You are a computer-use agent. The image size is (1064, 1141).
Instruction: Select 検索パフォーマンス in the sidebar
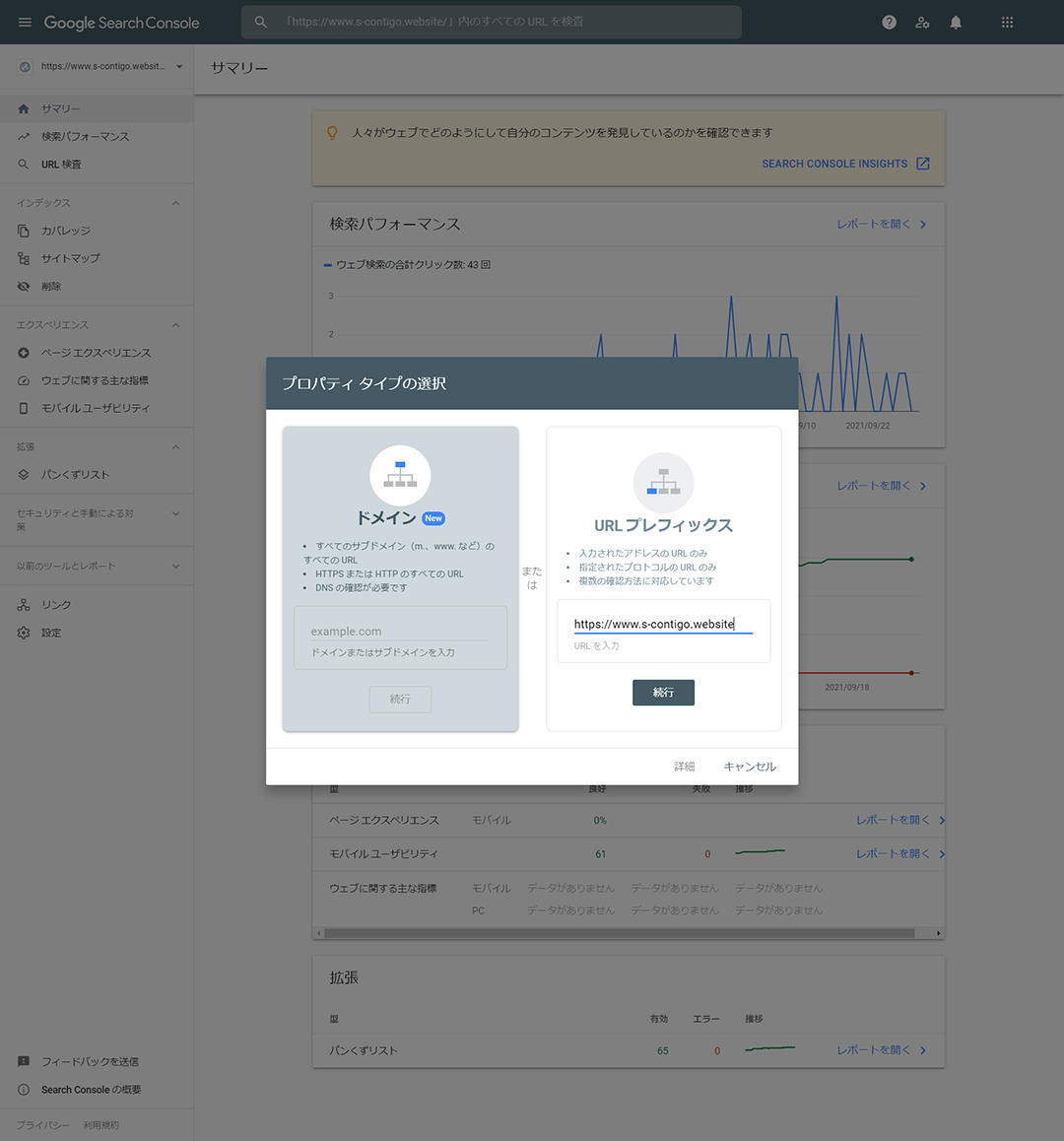(85, 137)
